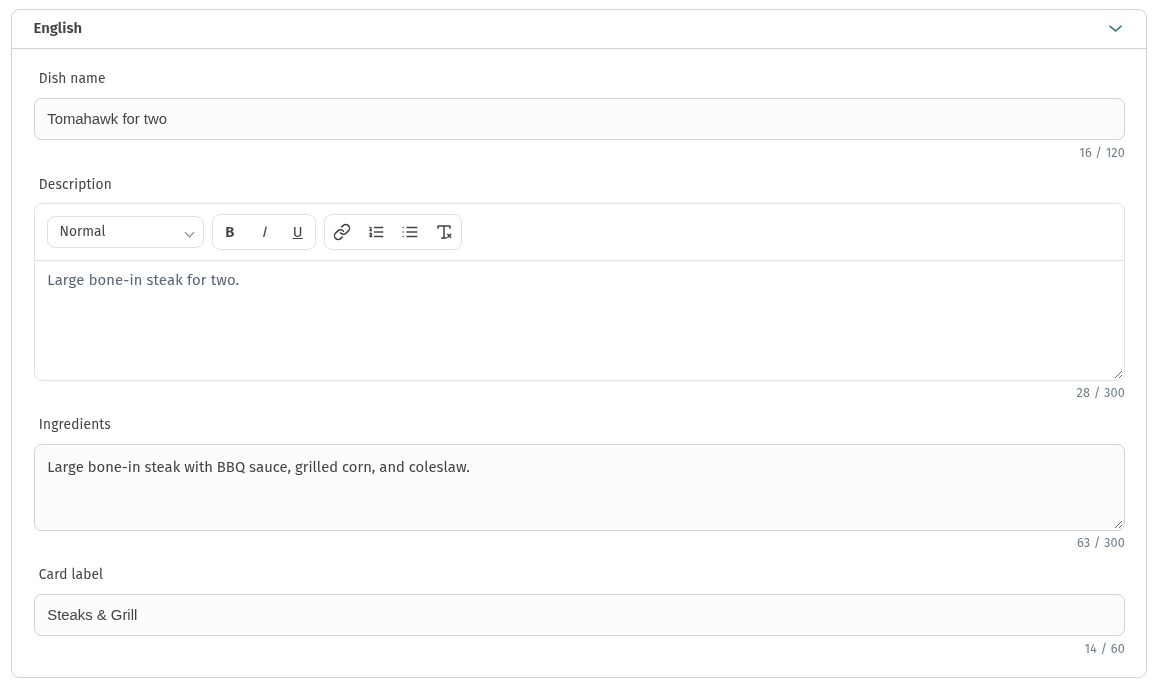Click the 63 / 300 character counter

1100,543
